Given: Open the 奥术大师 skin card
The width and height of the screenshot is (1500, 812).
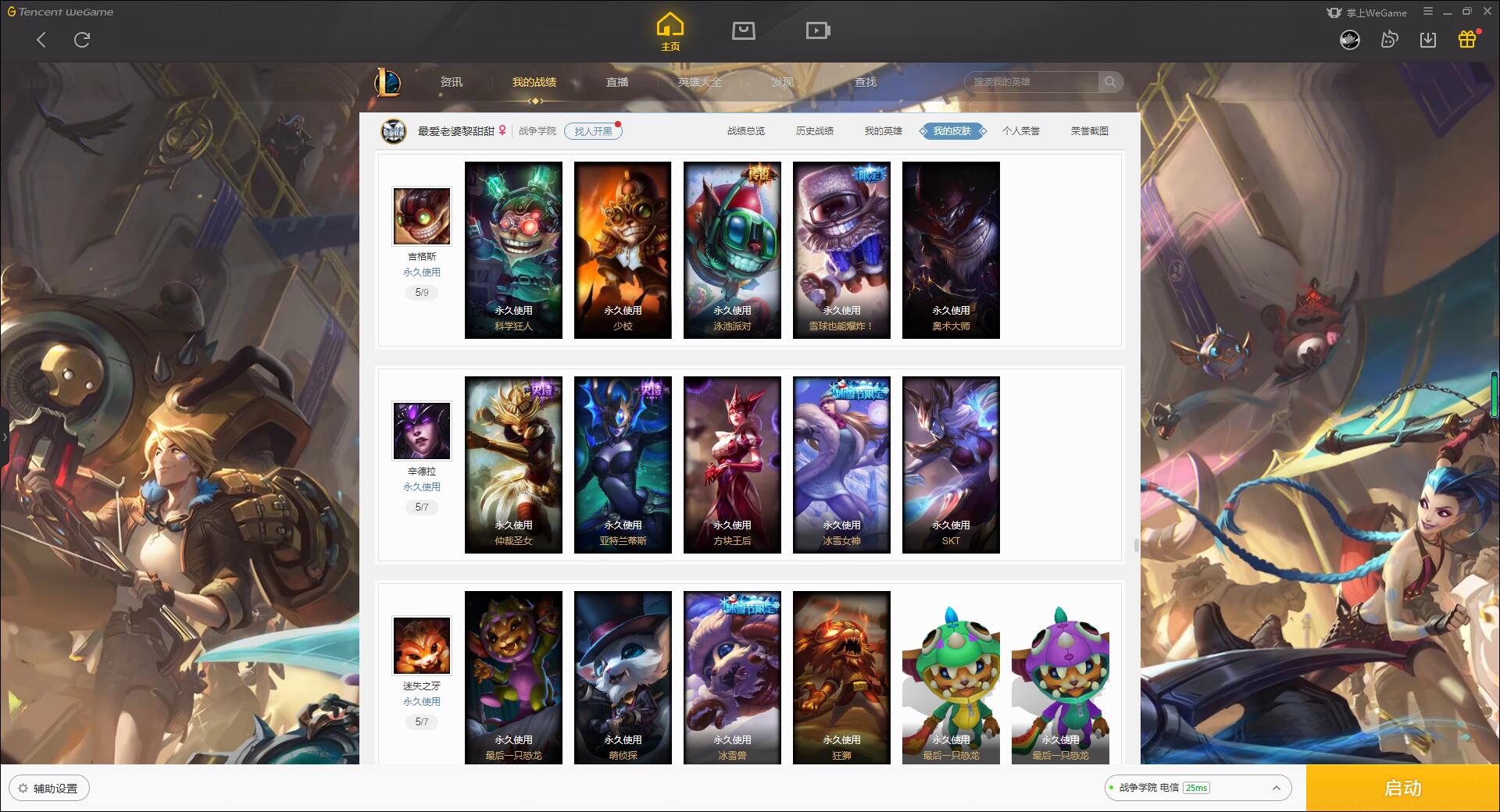Looking at the screenshot, I should (x=951, y=250).
